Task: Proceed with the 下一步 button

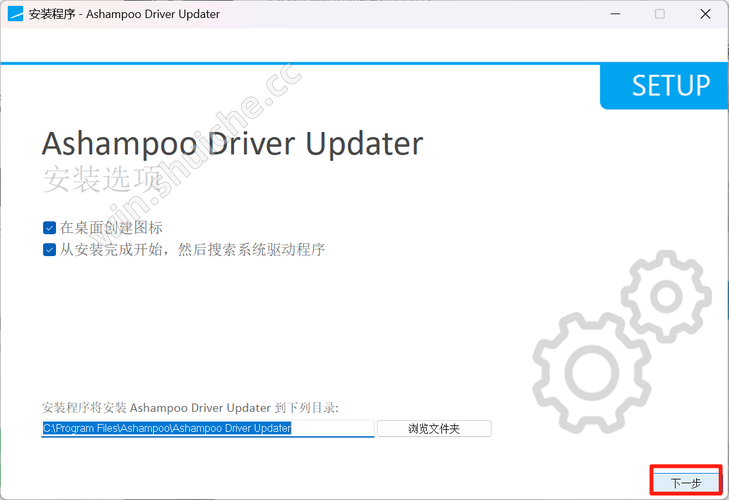Action: point(686,483)
